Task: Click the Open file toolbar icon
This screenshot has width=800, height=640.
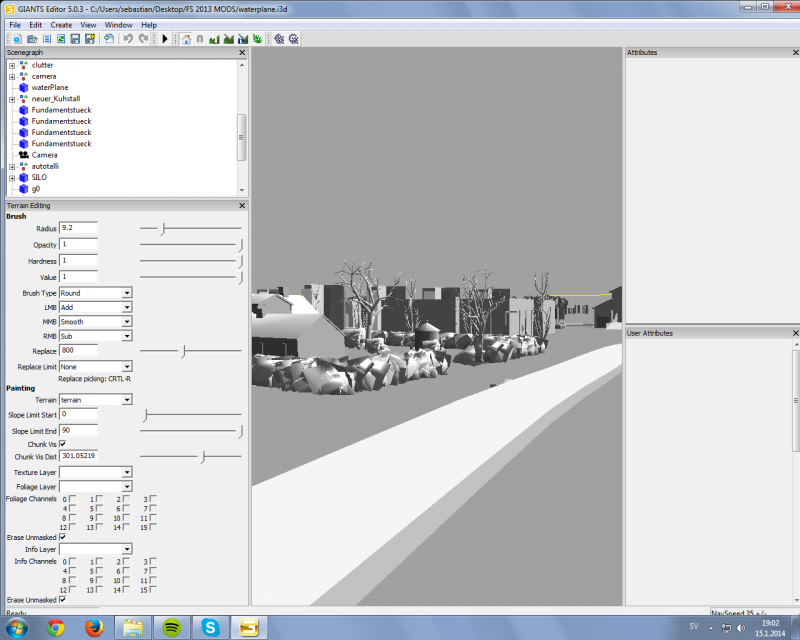Action: click(x=32, y=39)
